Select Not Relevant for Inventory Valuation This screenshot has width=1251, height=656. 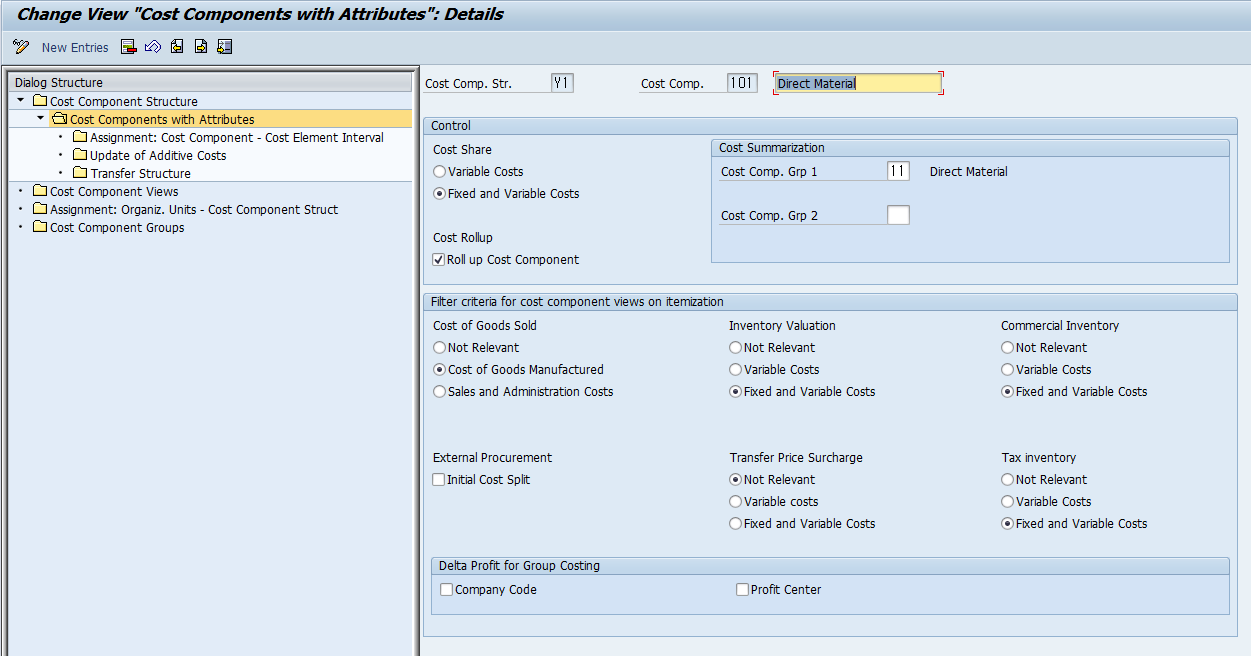(x=735, y=347)
